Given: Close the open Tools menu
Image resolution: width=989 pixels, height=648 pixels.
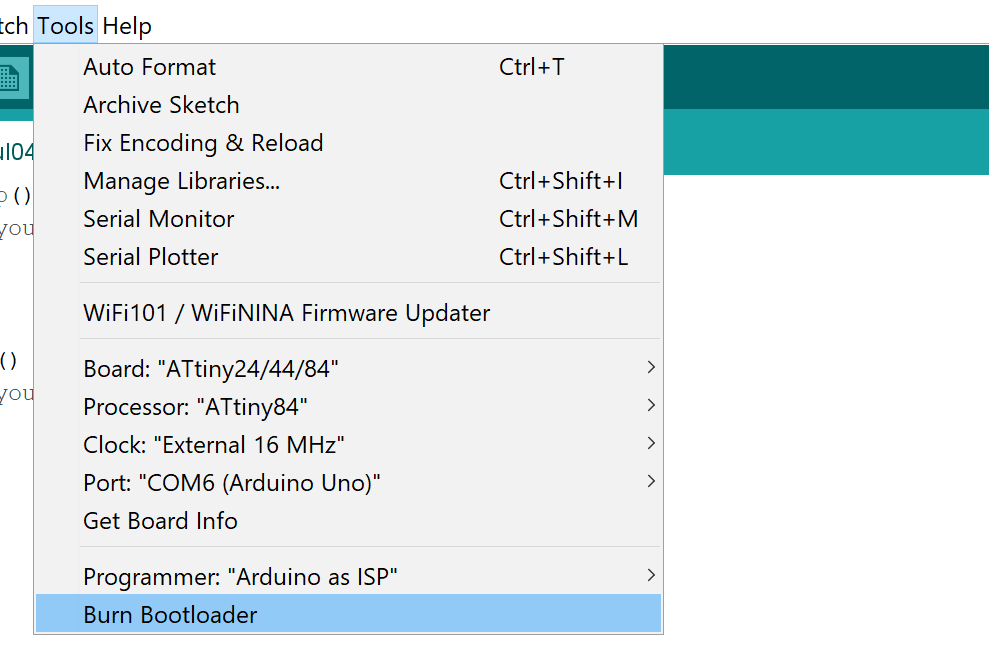Looking at the screenshot, I should (66, 26).
